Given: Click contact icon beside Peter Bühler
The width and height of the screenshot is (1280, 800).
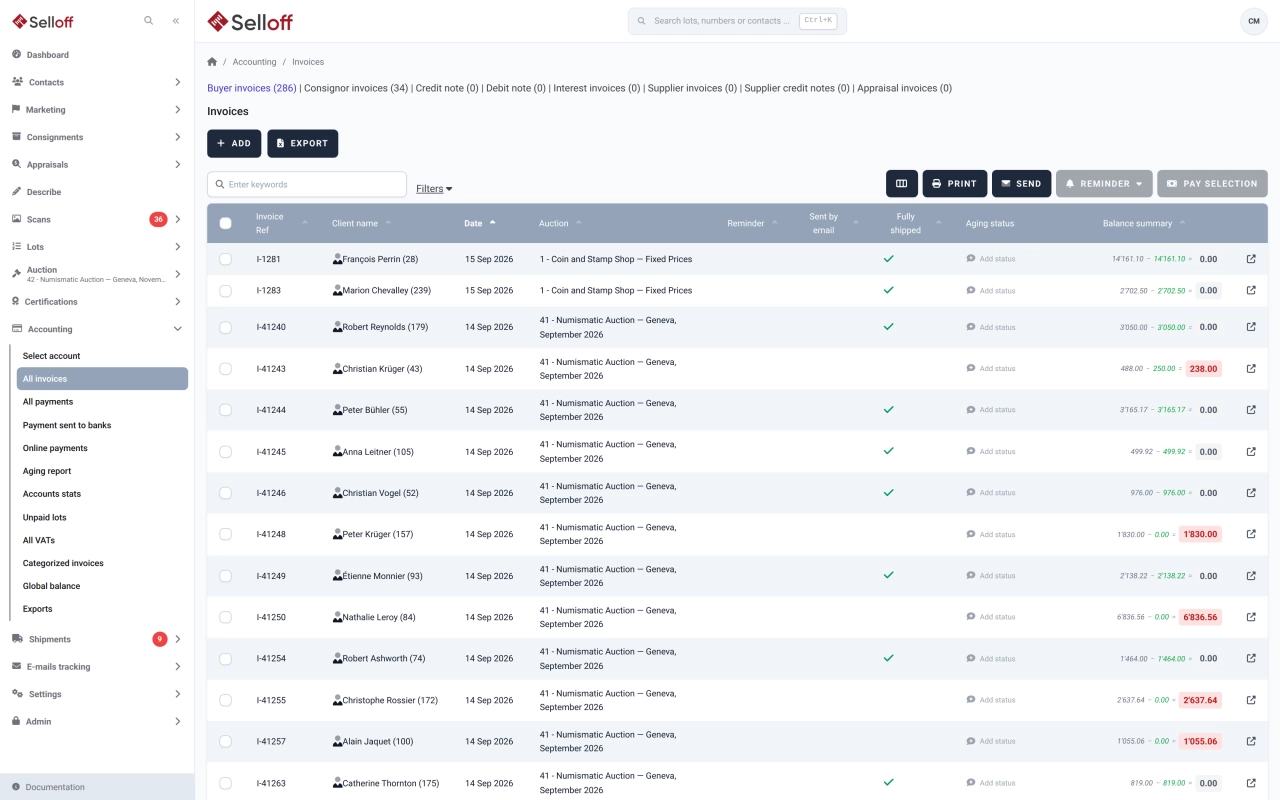Looking at the screenshot, I should click(337, 410).
